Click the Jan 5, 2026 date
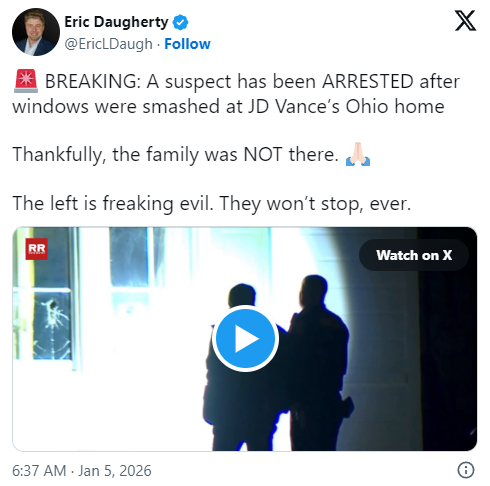The image size is (490, 486). (x=115, y=471)
